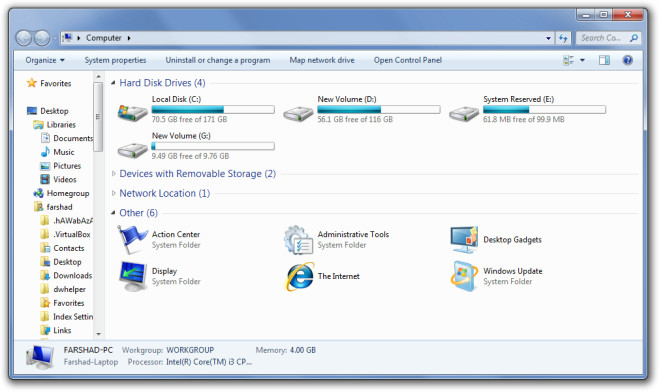Expand Devices with Removable Storage group
This screenshot has height=392, width=660.
(113, 173)
